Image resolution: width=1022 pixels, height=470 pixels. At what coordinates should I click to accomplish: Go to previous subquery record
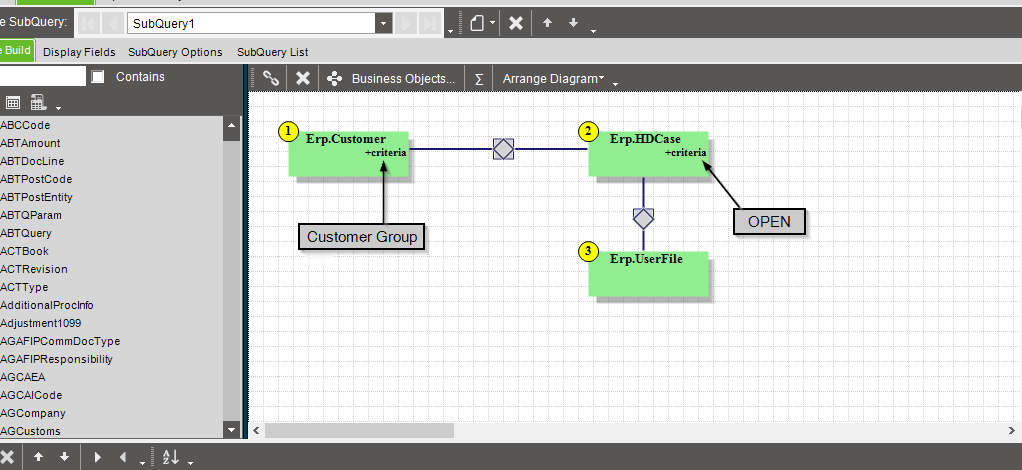point(111,24)
